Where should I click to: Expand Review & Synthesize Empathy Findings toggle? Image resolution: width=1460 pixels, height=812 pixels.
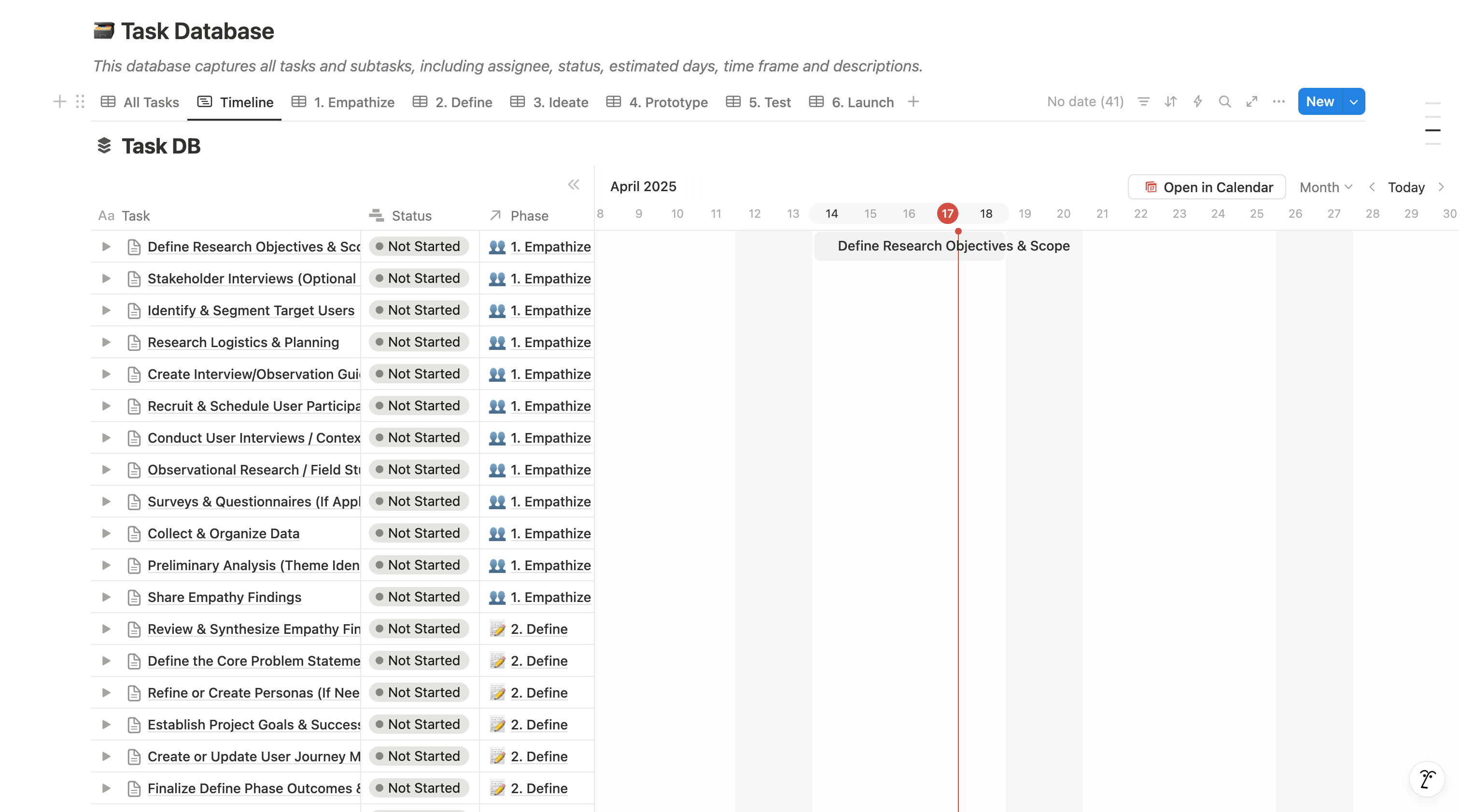105,629
